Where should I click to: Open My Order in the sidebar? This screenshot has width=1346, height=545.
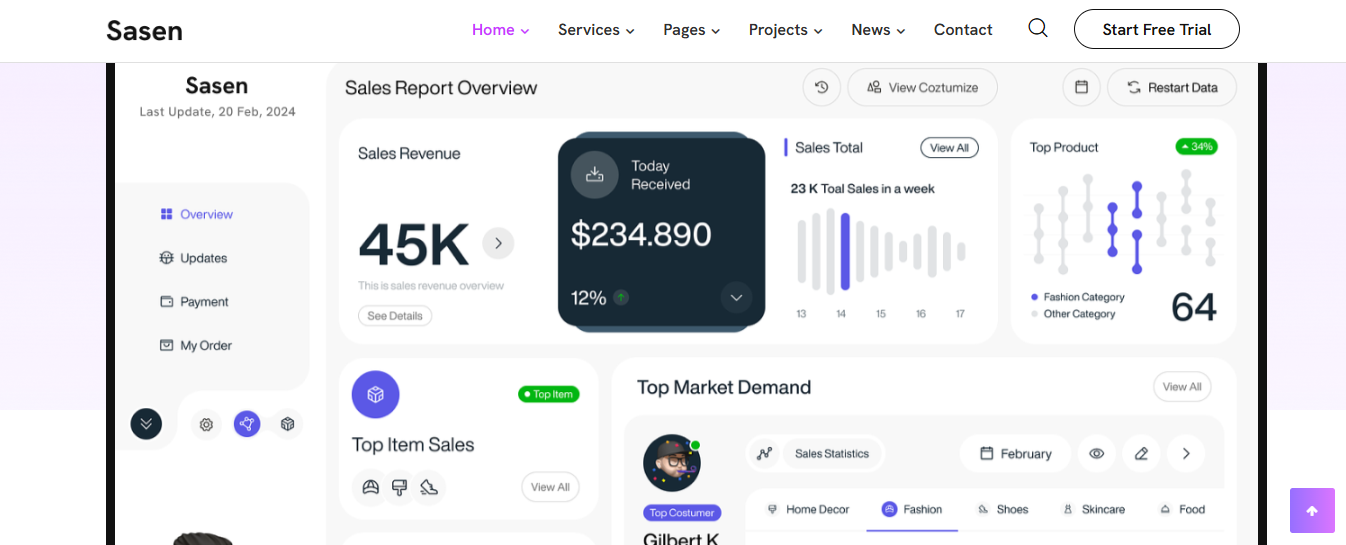pyautogui.click(x=196, y=345)
